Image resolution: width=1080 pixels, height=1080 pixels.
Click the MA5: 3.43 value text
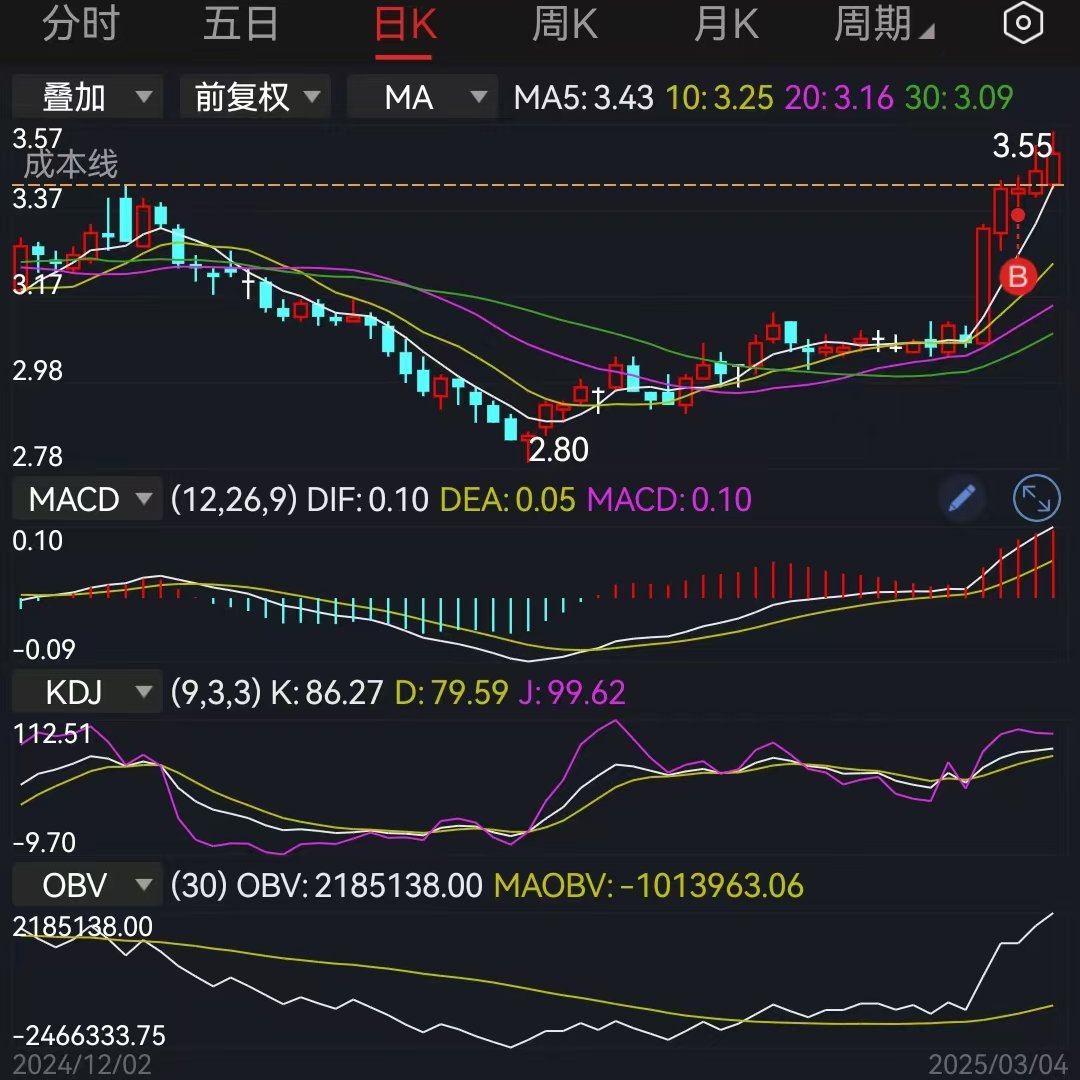(x=583, y=96)
